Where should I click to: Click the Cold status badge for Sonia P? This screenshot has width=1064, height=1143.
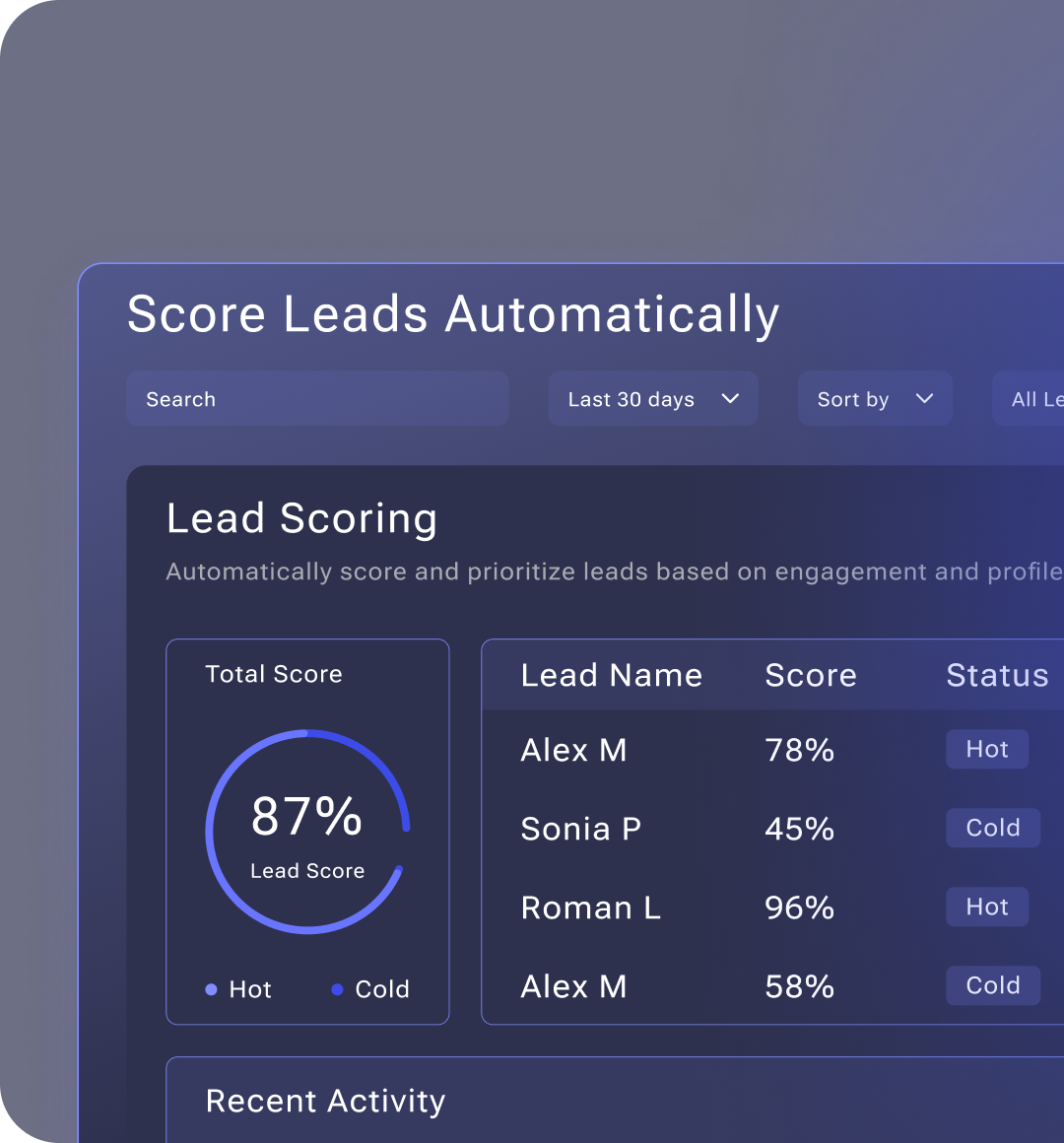[993, 828]
